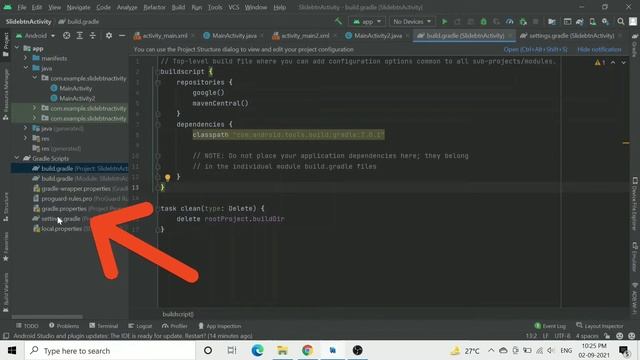Click the Select Opened File target icon
The width and height of the screenshot is (640, 360).
tap(67, 36)
